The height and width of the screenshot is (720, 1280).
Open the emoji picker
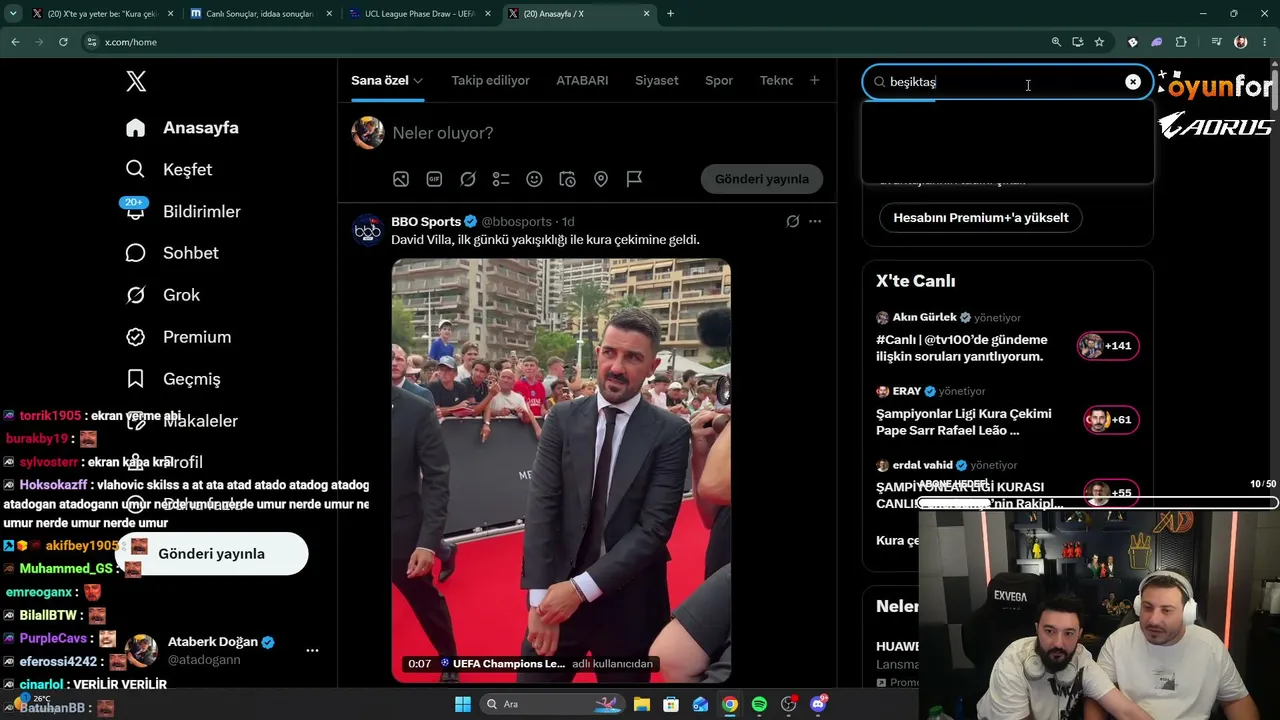[534, 179]
